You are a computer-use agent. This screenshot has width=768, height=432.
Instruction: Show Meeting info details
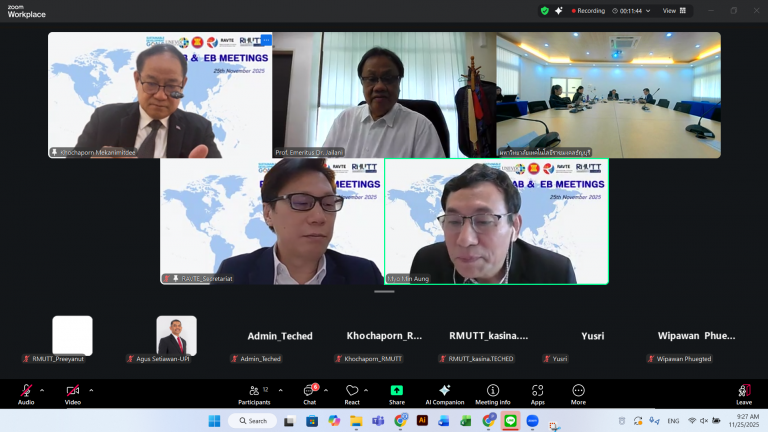coord(492,392)
